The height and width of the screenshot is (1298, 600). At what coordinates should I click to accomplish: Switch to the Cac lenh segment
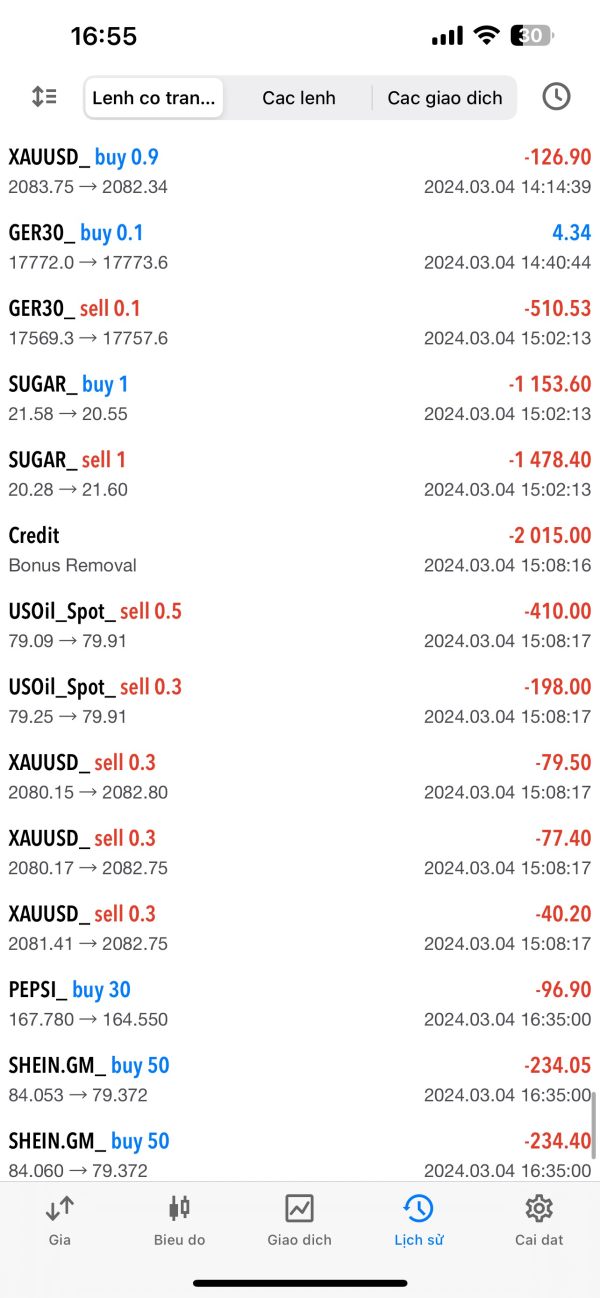(x=299, y=98)
